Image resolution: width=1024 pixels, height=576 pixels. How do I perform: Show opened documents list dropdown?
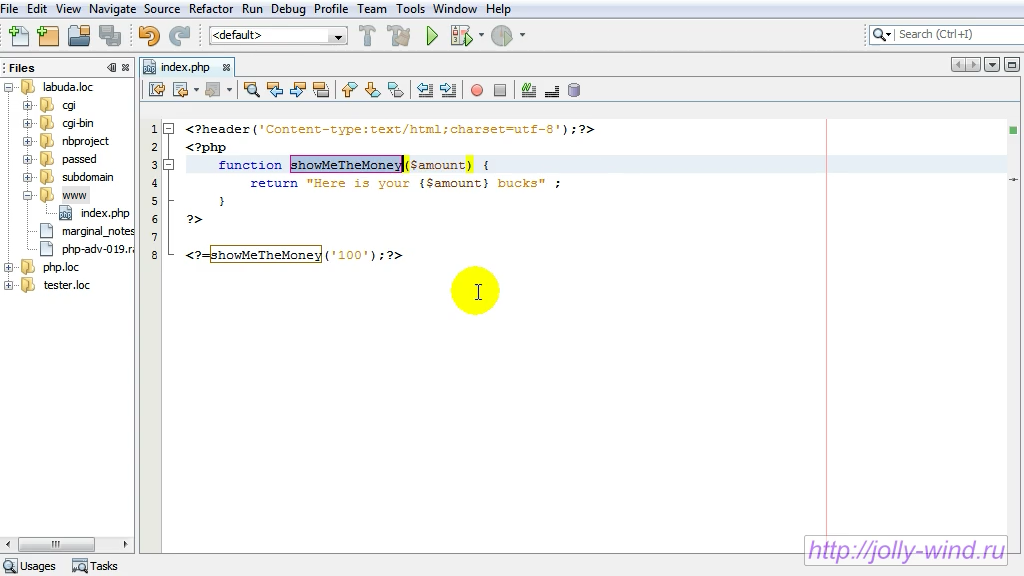992,65
